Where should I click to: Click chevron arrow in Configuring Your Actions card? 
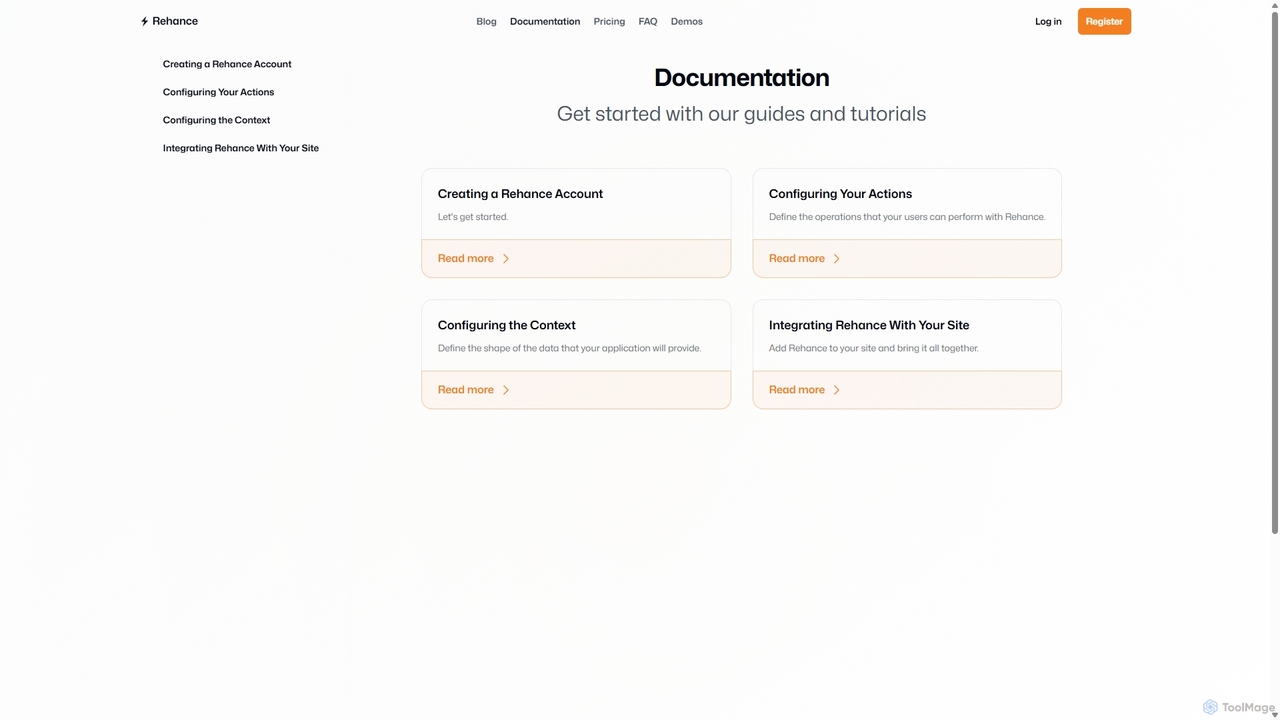point(837,259)
